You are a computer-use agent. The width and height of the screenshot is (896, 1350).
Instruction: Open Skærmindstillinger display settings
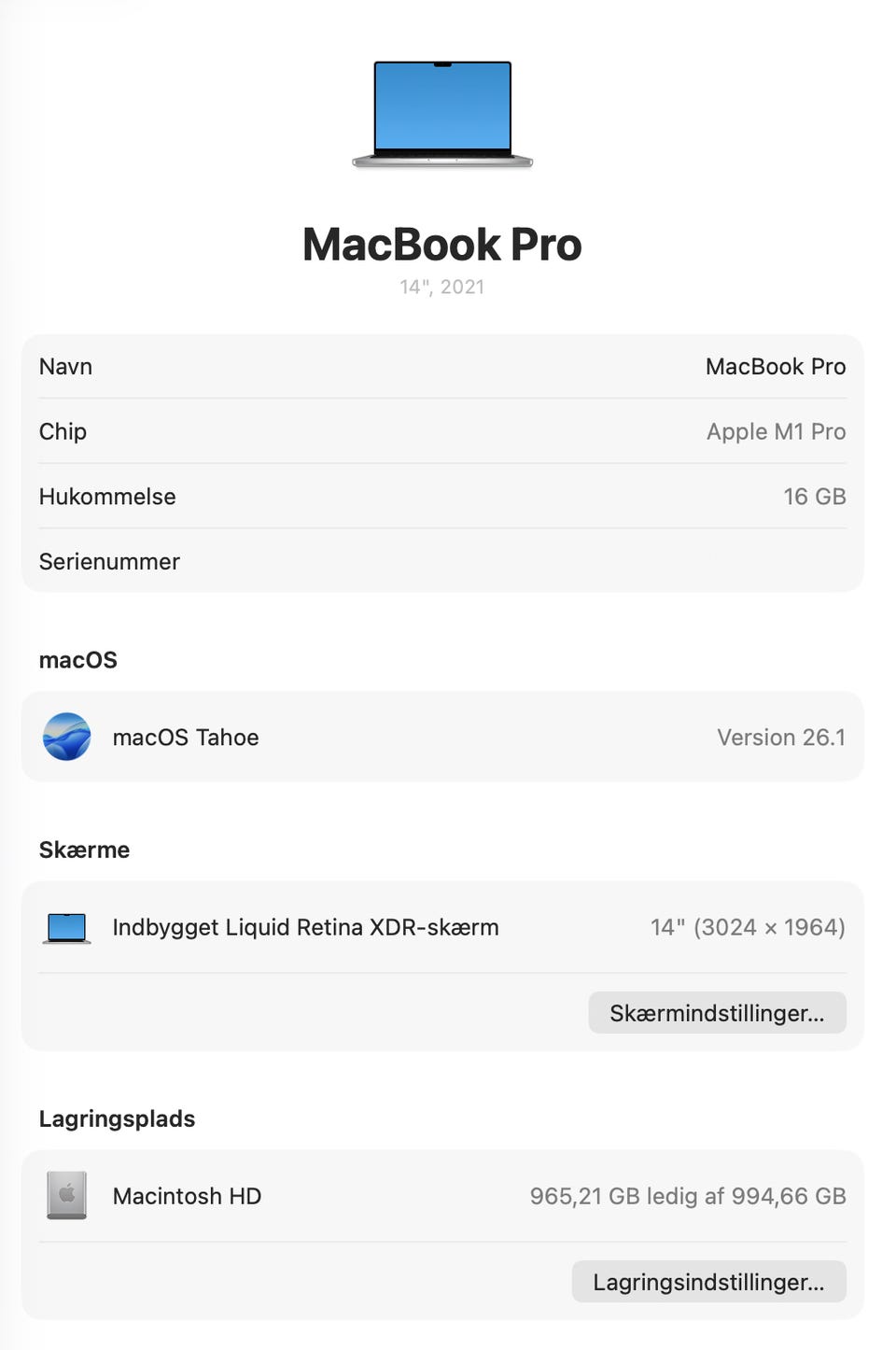click(717, 1013)
